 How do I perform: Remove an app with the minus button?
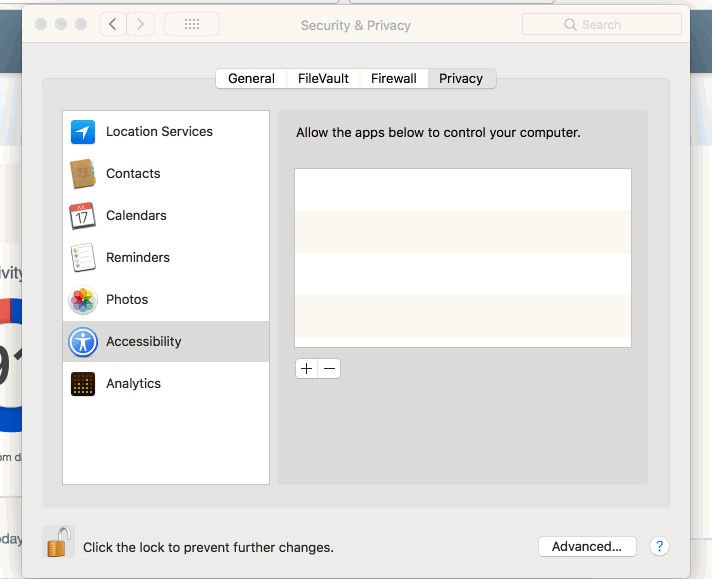pos(329,368)
